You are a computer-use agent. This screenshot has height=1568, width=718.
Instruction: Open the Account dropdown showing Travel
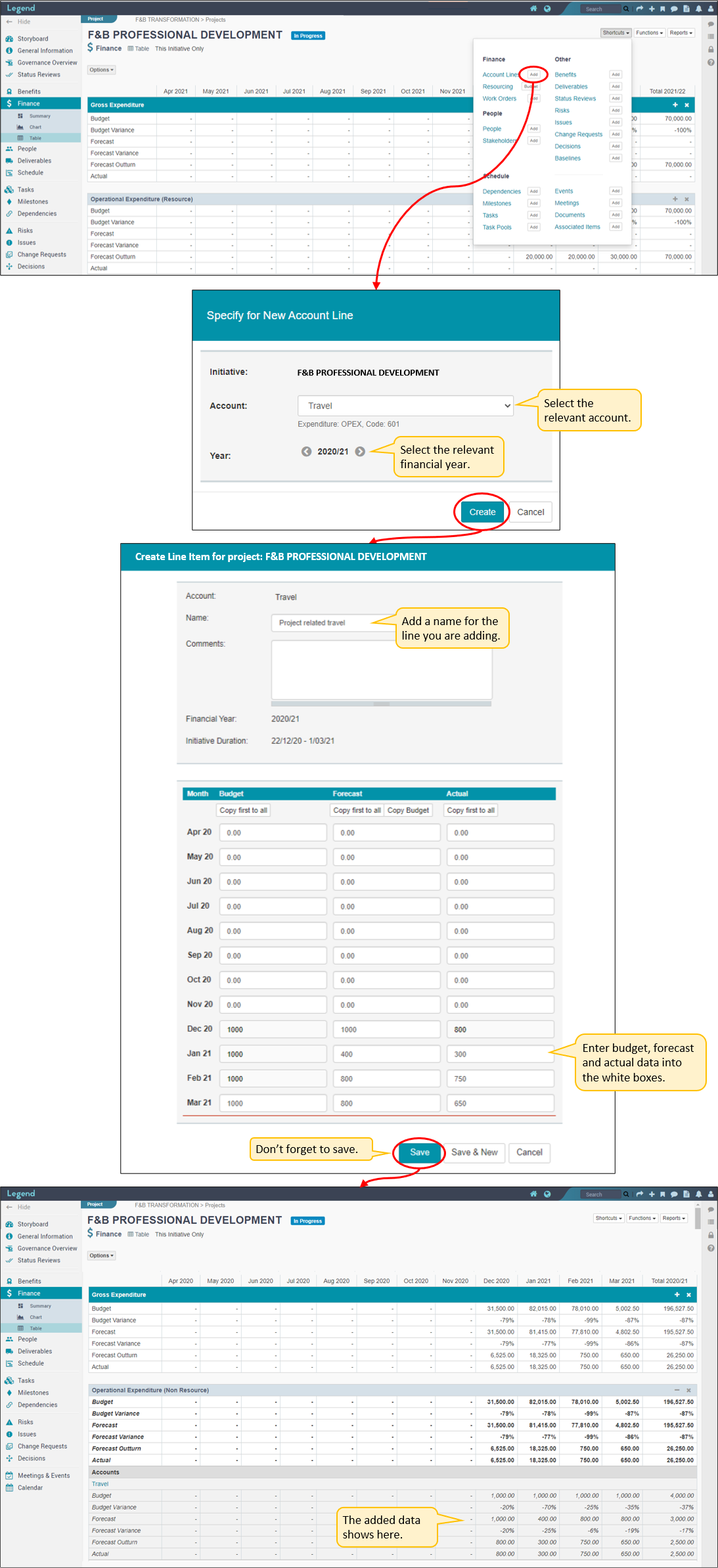pyautogui.click(x=406, y=406)
